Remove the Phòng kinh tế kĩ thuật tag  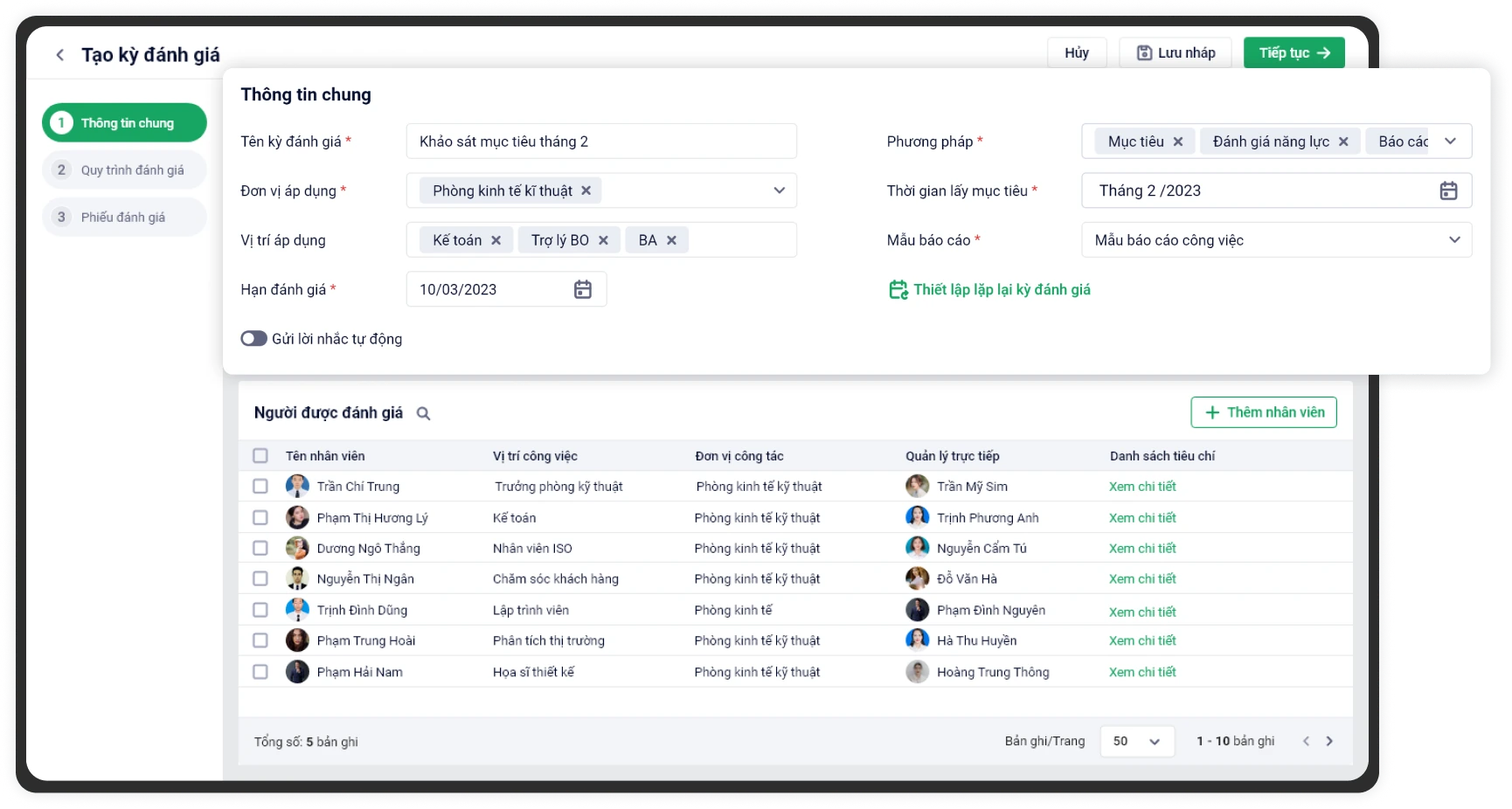[586, 190]
